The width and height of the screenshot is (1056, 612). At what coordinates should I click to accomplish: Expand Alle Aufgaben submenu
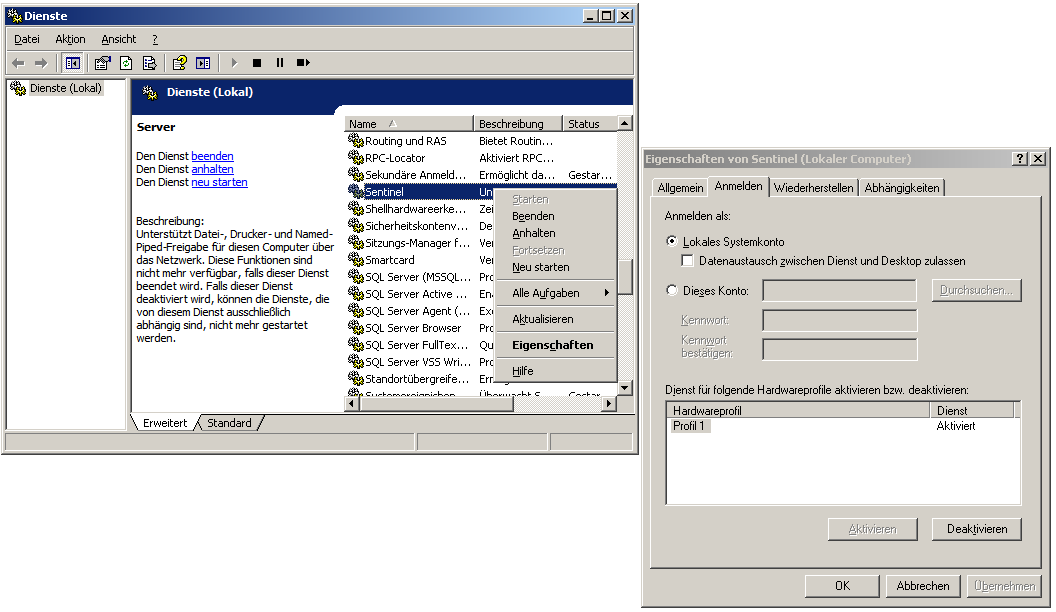(554, 293)
